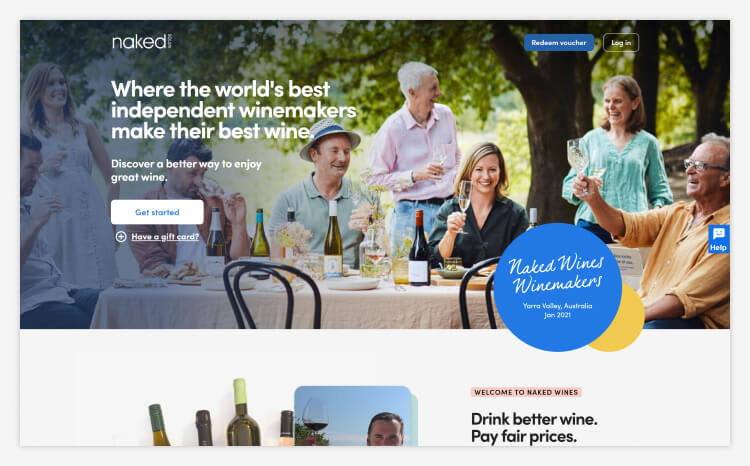Open the Help chat bubble icon

718,233
